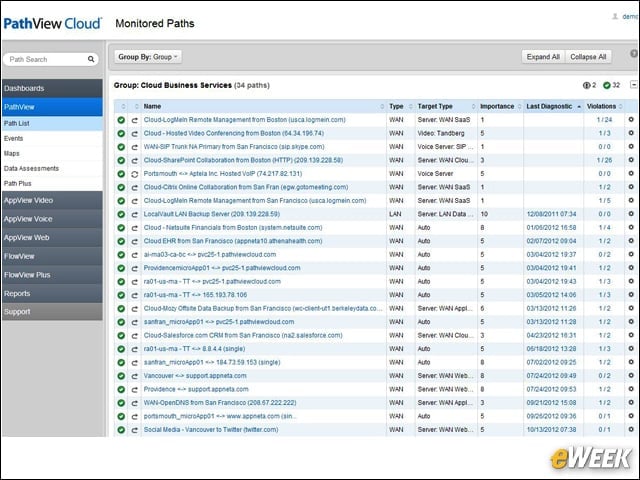The width and height of the screenshot is (640, 480).
Task: Click dual-ended path icon for Portsmouth Apteia row
Action: 134,174
